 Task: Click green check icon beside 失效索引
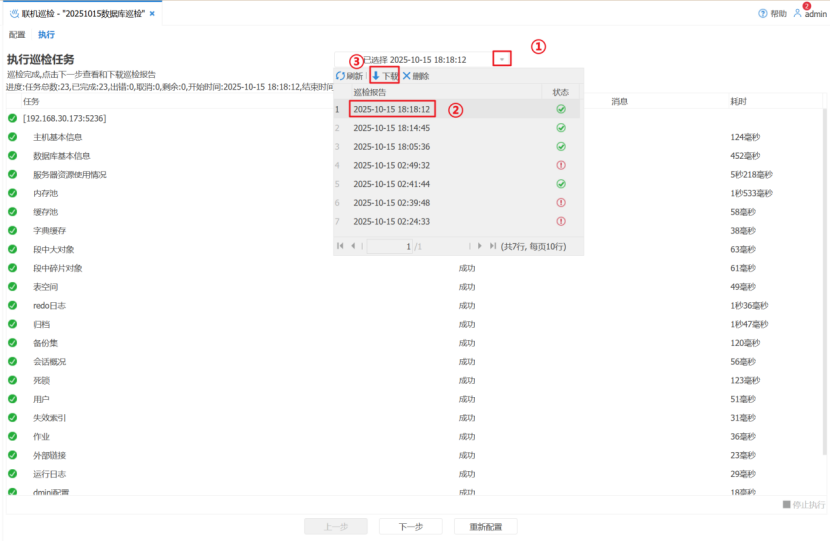pos(13,418)
